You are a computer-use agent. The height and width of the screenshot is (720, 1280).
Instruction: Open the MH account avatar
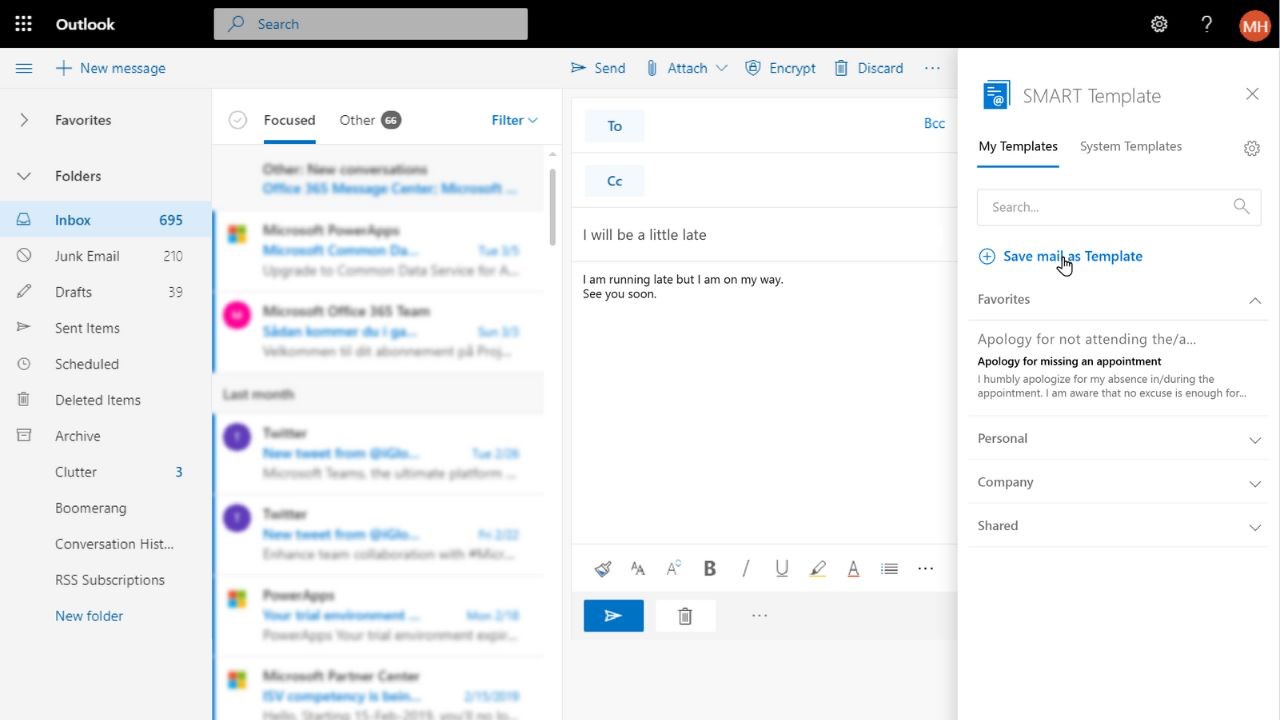(x=1255, y=25)
